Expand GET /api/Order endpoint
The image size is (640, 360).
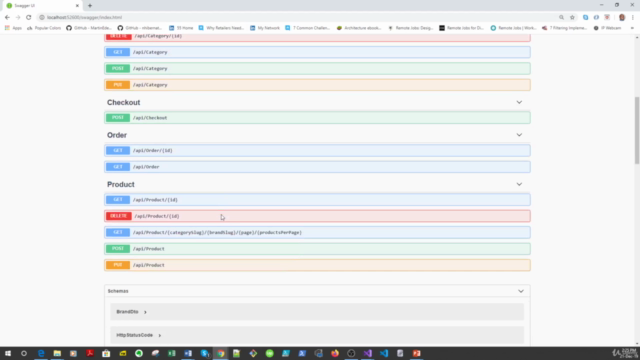[x=317, y=167]
